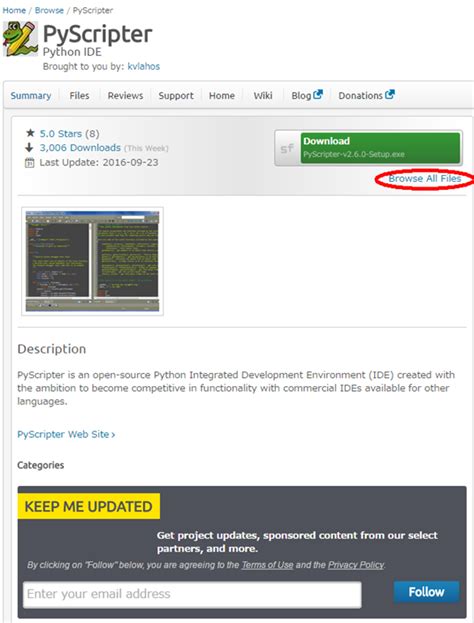Open the Reviews tab

pos(125,96)
